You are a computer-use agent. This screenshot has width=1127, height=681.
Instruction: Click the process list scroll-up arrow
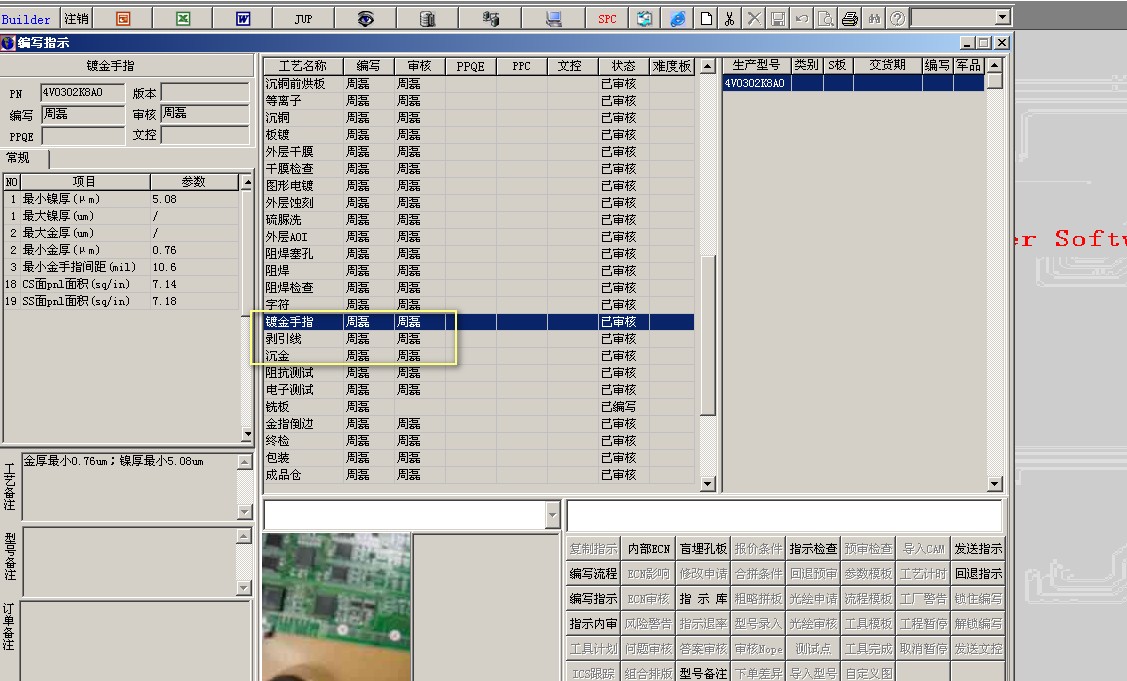(x=708, y=66)
